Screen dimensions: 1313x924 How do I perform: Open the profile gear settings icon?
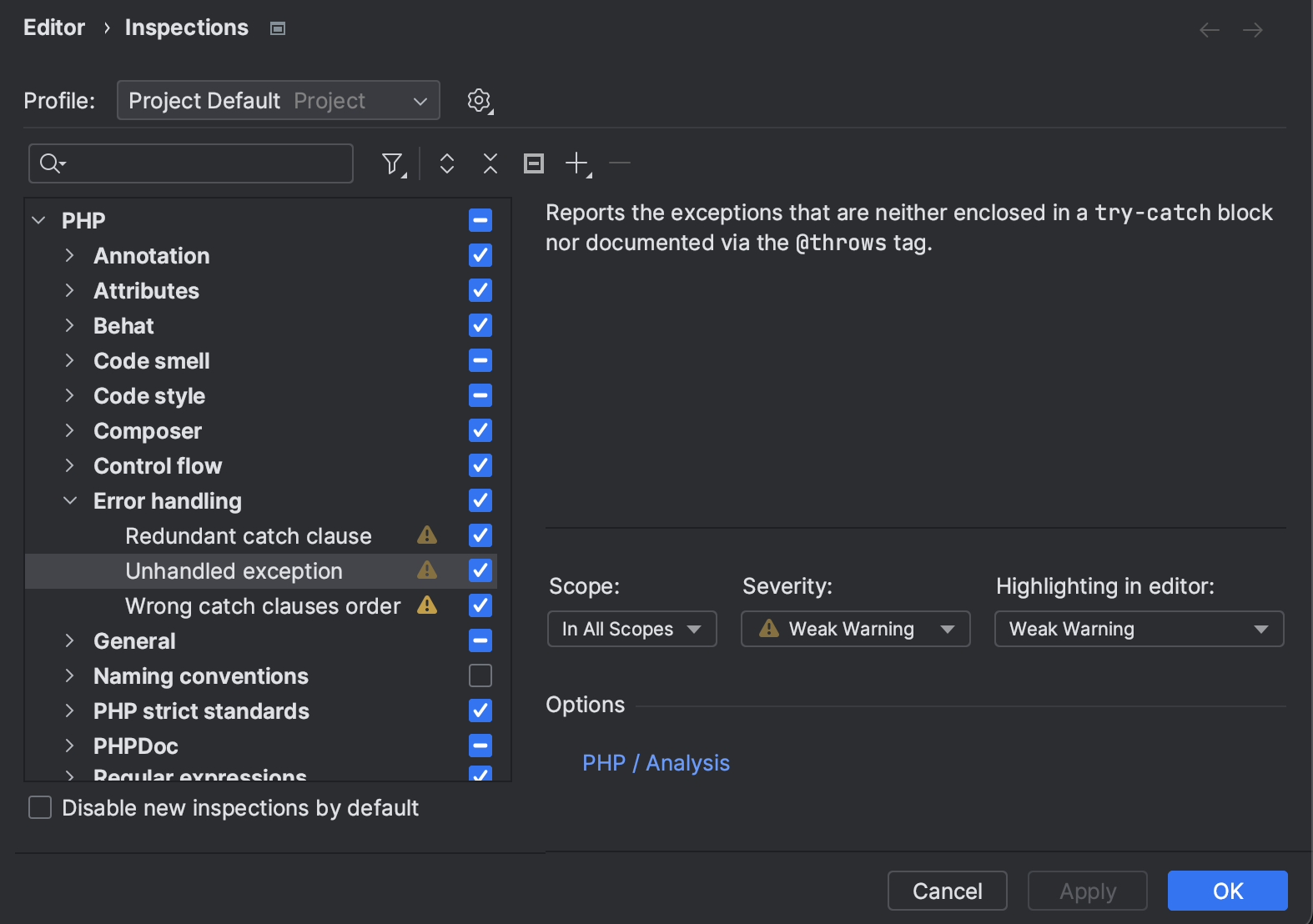pyautogui.click(x=479, y=101)
